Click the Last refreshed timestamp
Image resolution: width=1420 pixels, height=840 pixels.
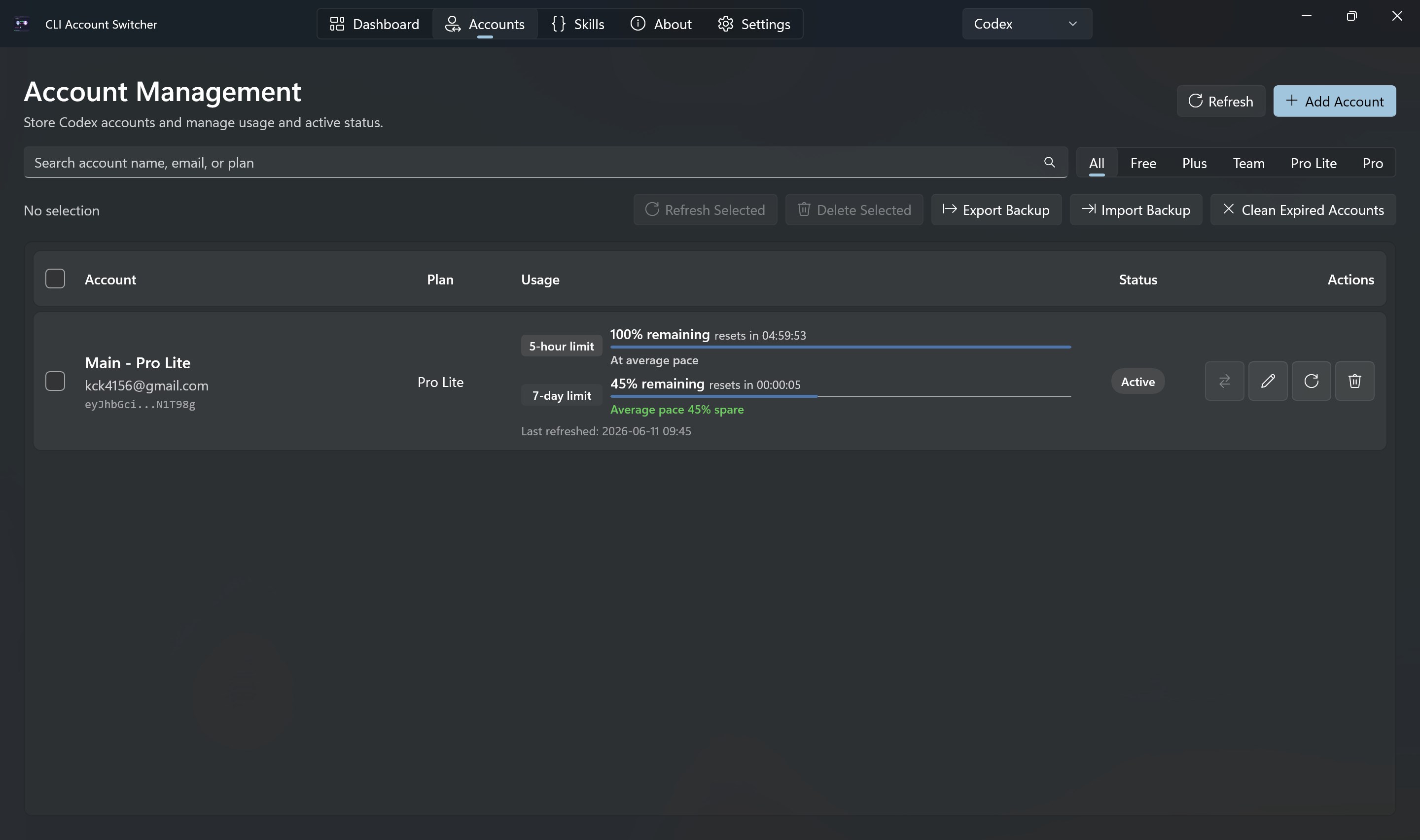pyautogui.click(x=606, y=431)
